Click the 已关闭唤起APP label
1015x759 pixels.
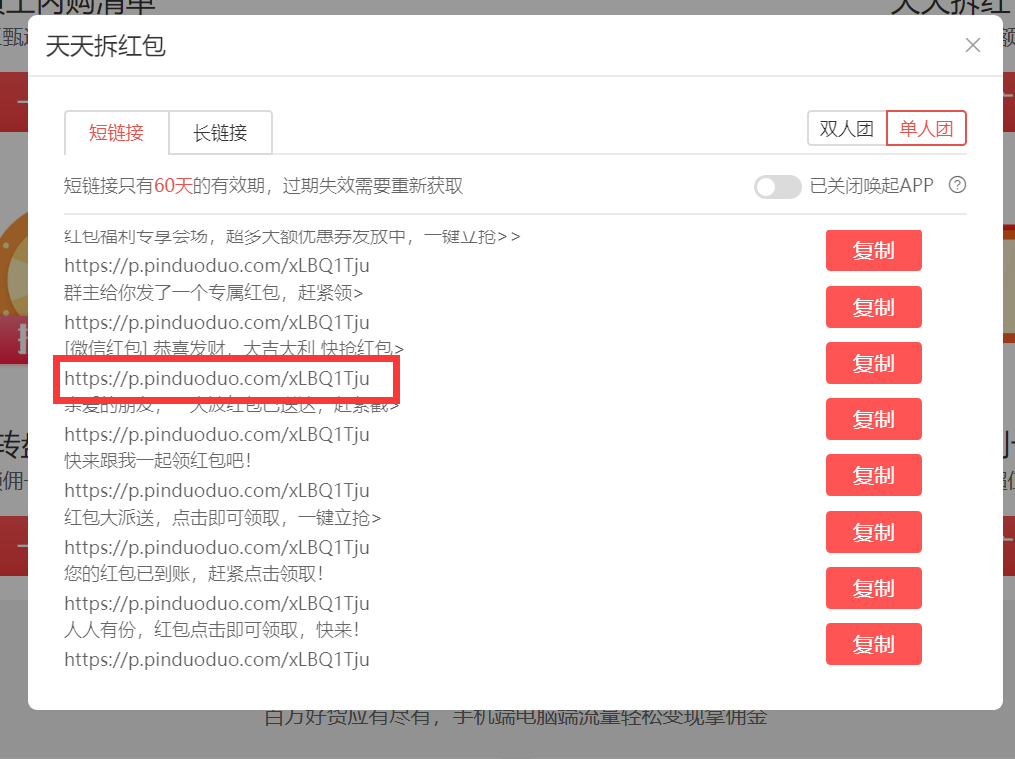[871, 186]
